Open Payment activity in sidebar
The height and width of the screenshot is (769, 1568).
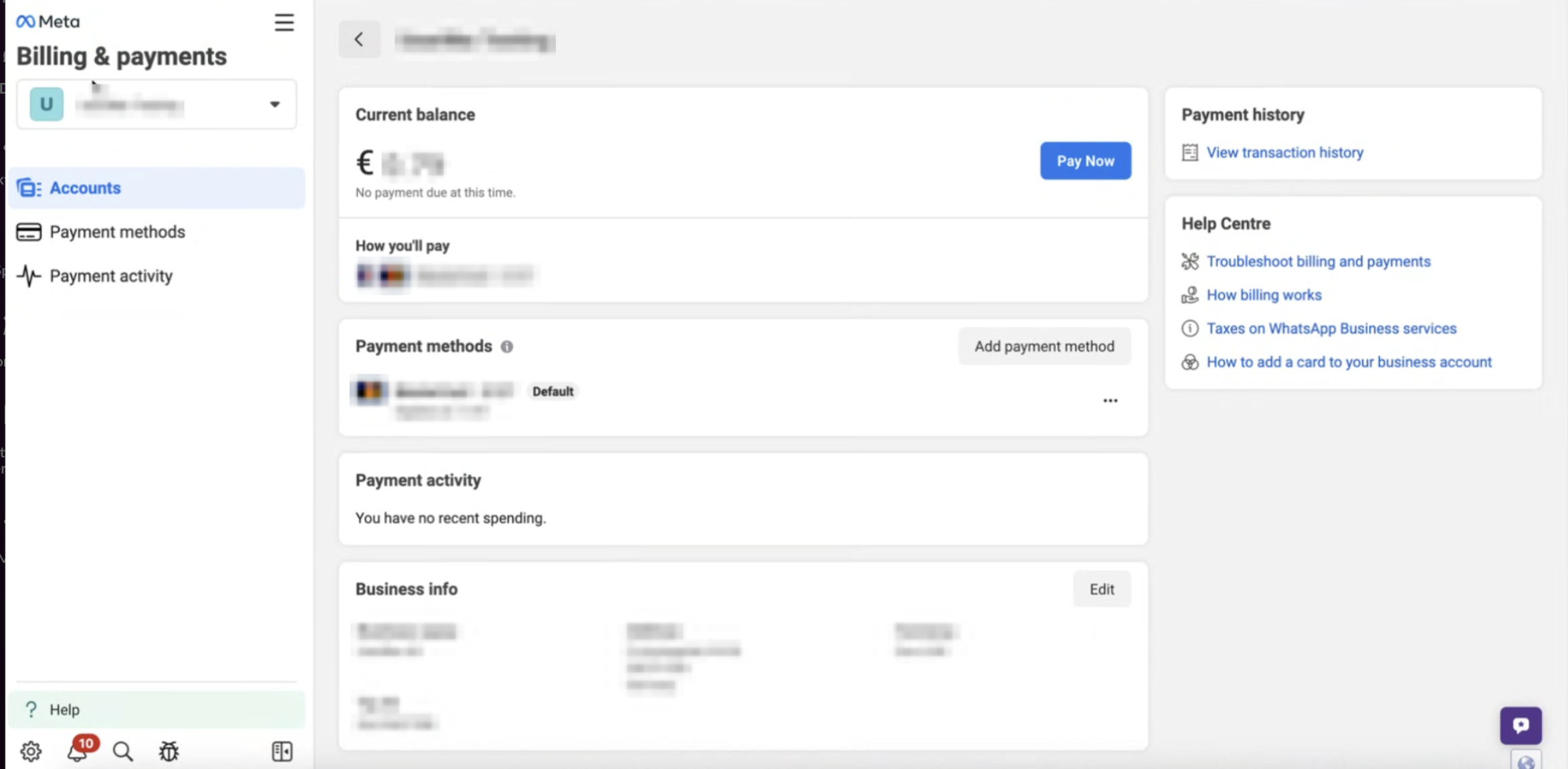pos(111,276)
